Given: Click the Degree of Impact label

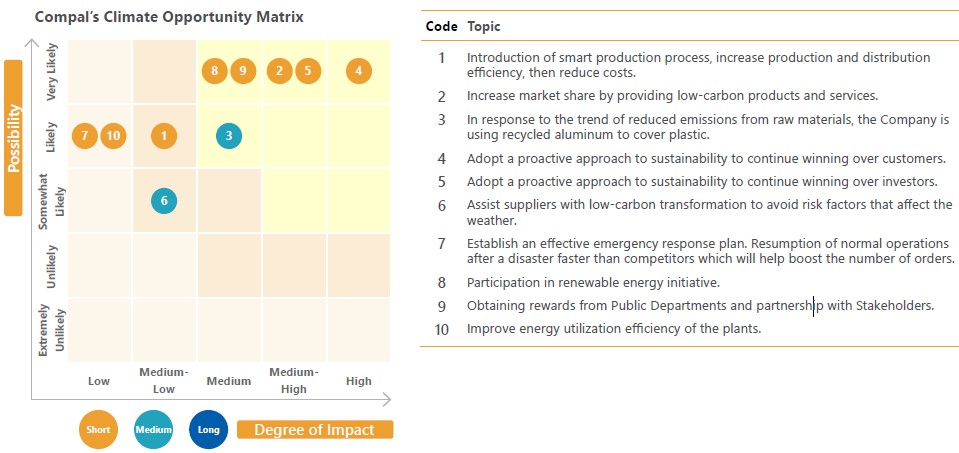Looking at the screenshot, I should click(x=315, y=430).
